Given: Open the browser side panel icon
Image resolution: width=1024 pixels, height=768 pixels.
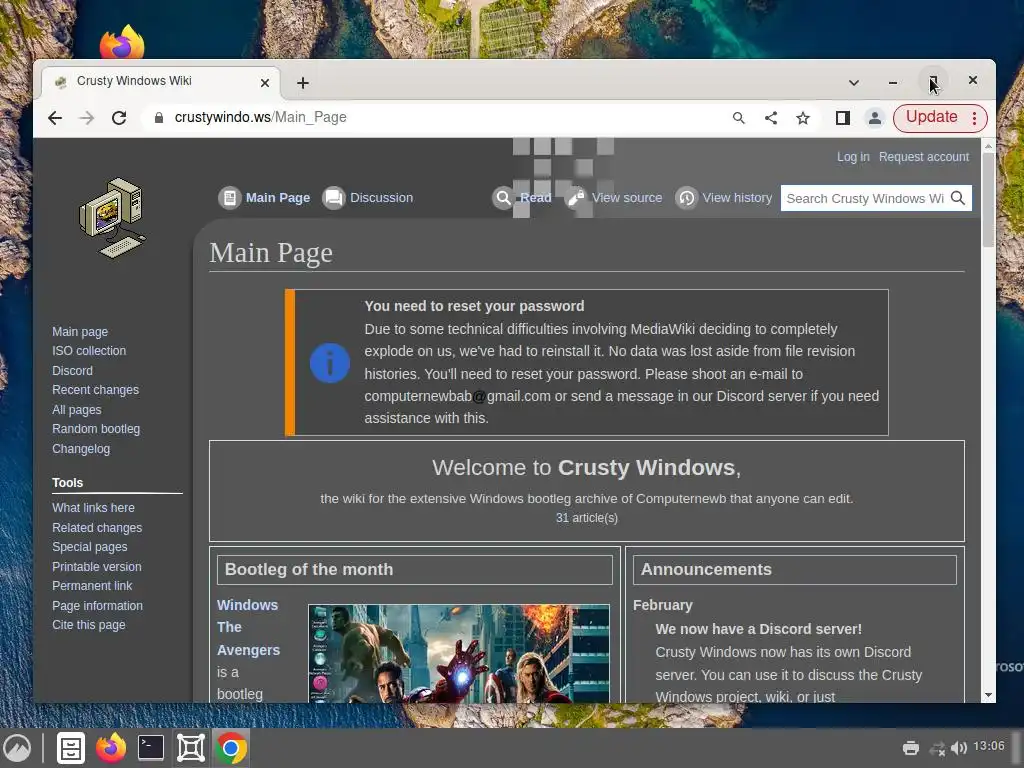Looking at the screenshot, I should click(x=842, y=118).
